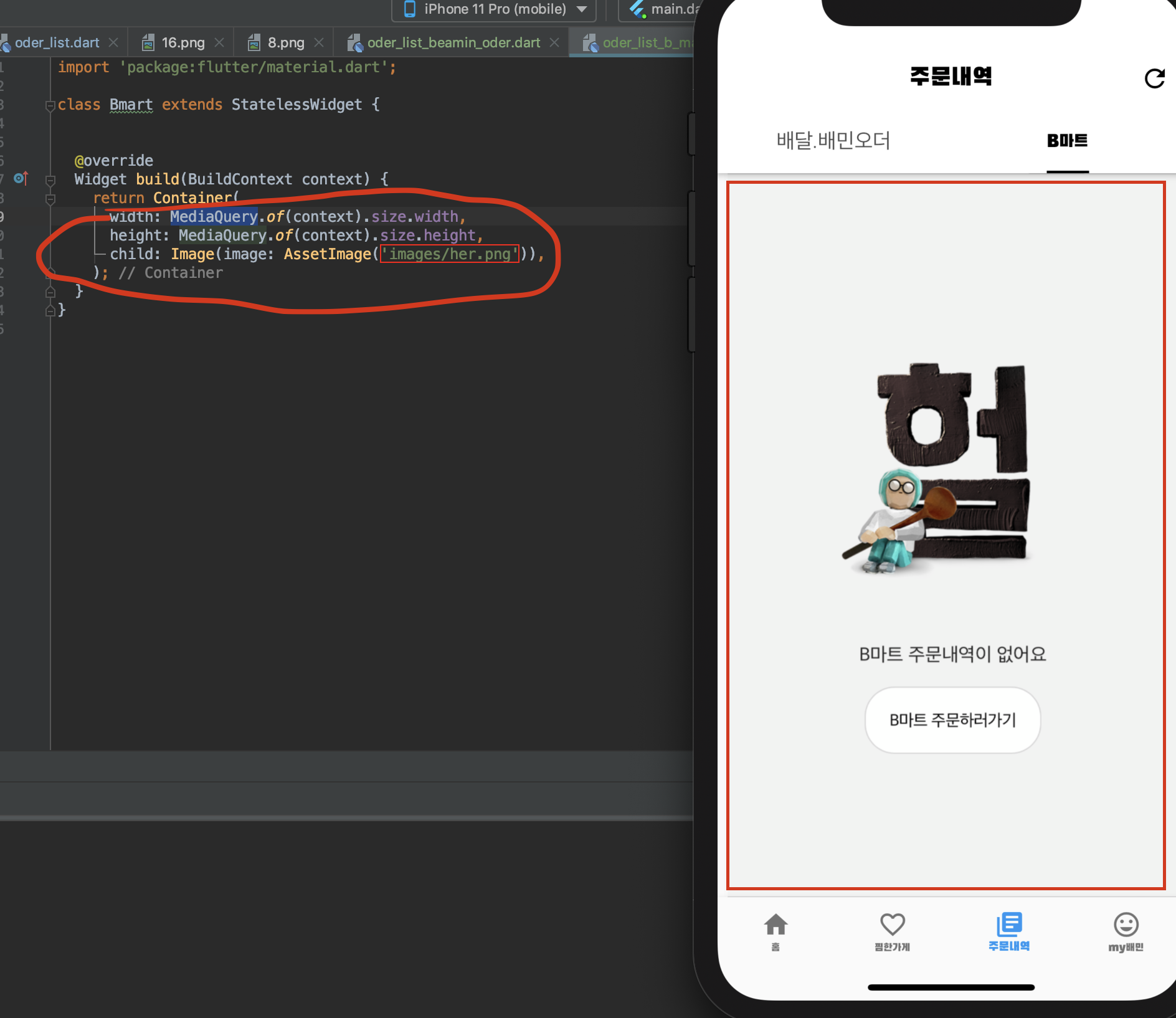Click the 'package:flutter/material.dart' import string
This screenshot has height=1018, width=1176.
[x=254, y=67]
